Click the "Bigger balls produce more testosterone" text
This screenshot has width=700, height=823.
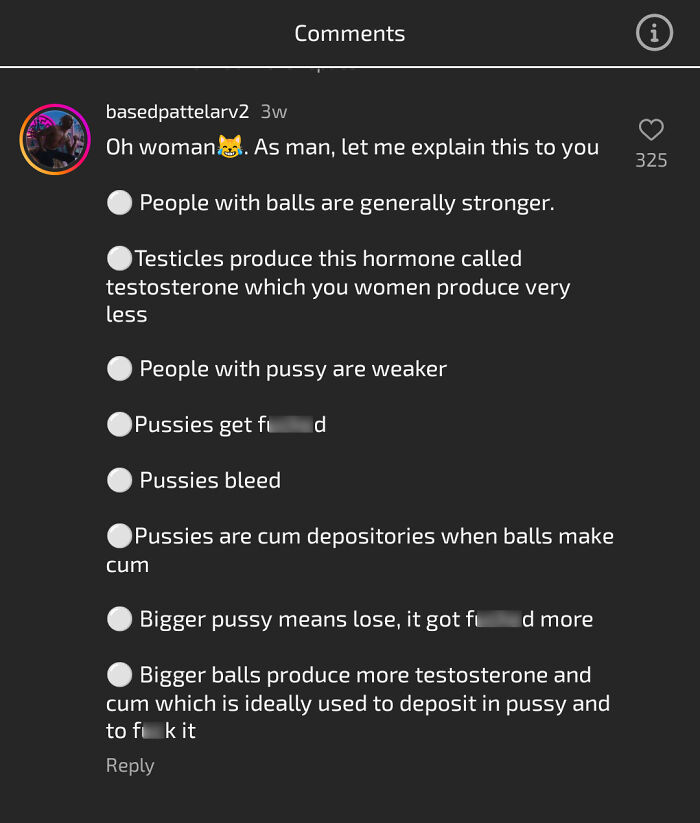tap(365, 675)
